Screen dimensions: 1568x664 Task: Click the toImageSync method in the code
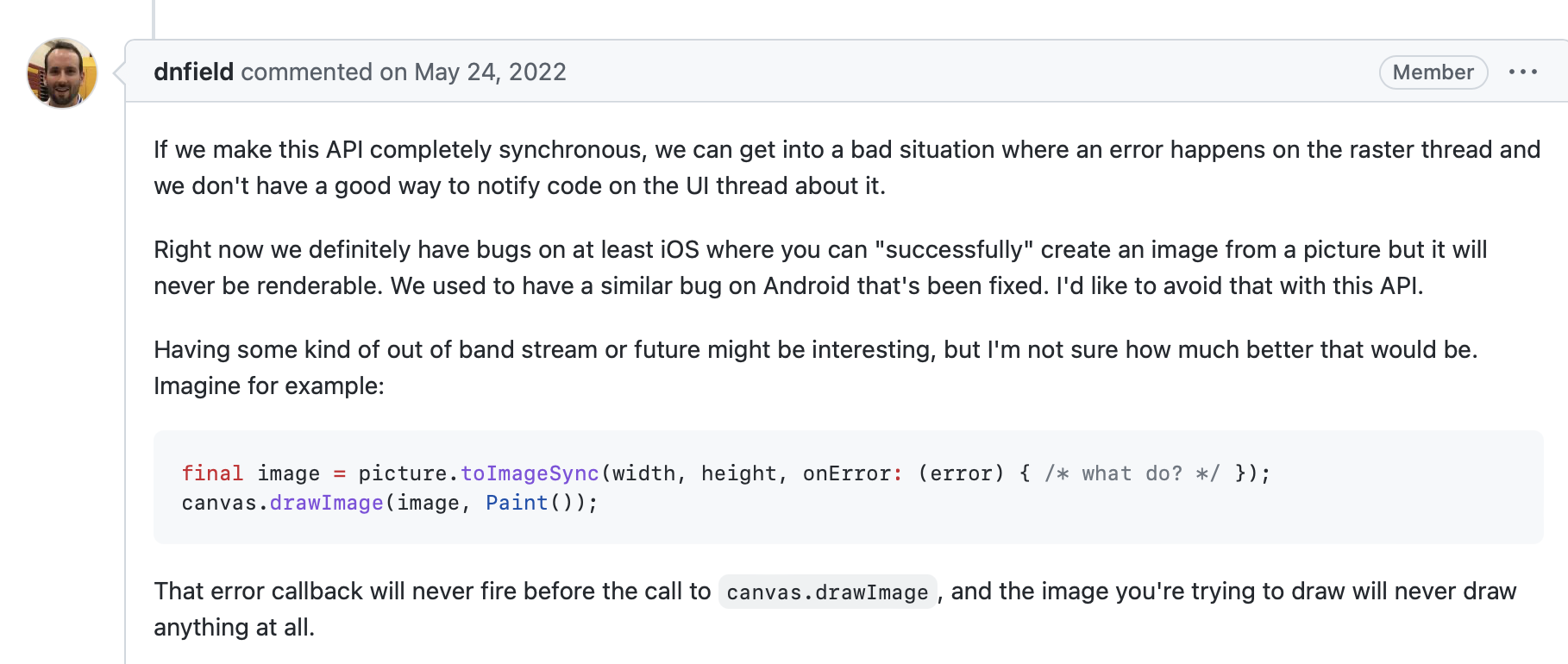530,473
